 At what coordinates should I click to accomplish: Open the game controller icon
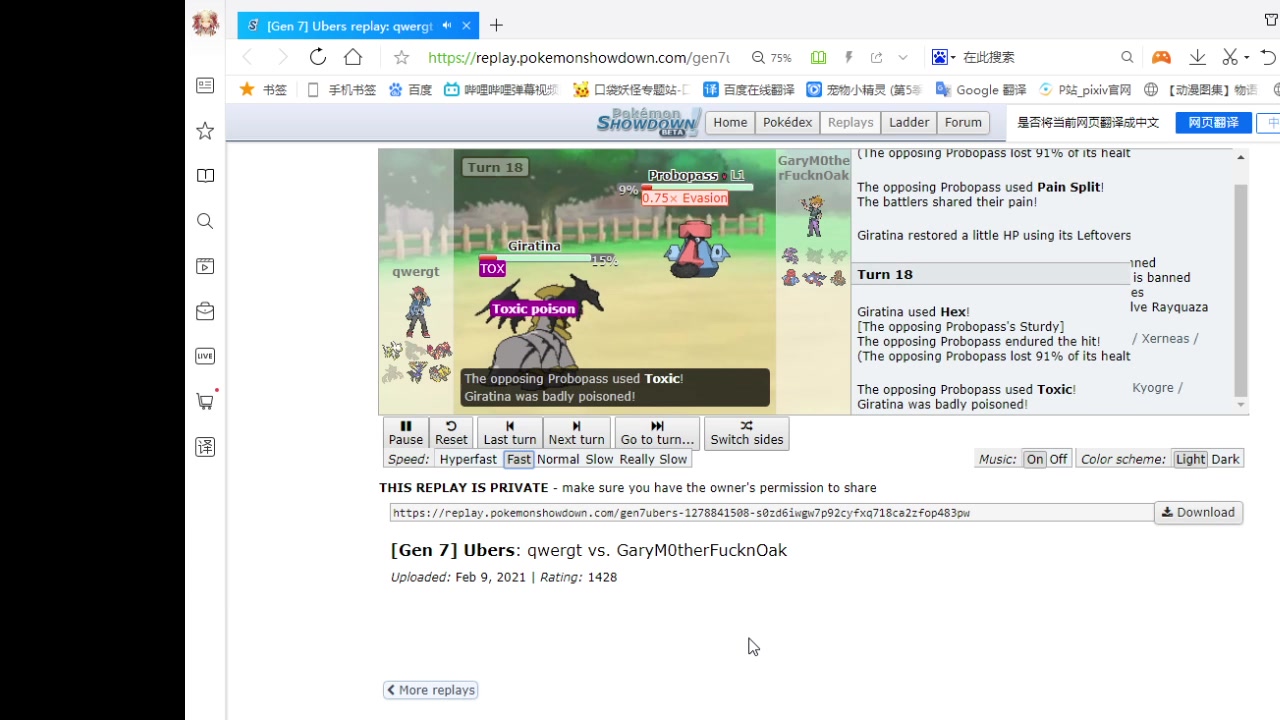(1161, 57)
